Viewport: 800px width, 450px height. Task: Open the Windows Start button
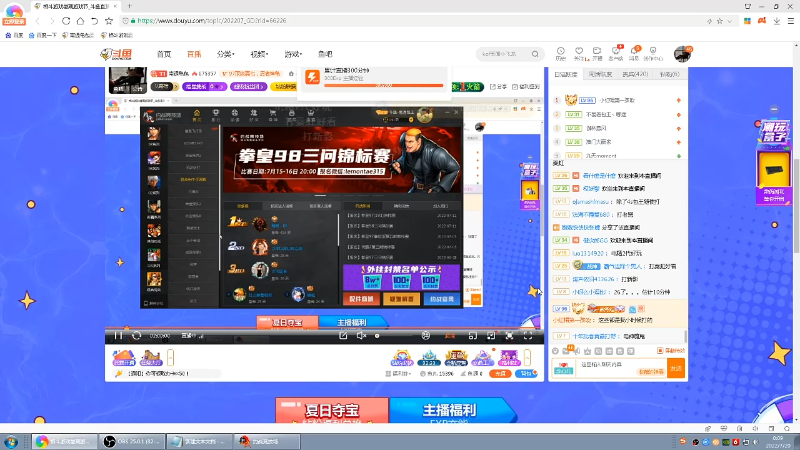[x=11, y=441]
